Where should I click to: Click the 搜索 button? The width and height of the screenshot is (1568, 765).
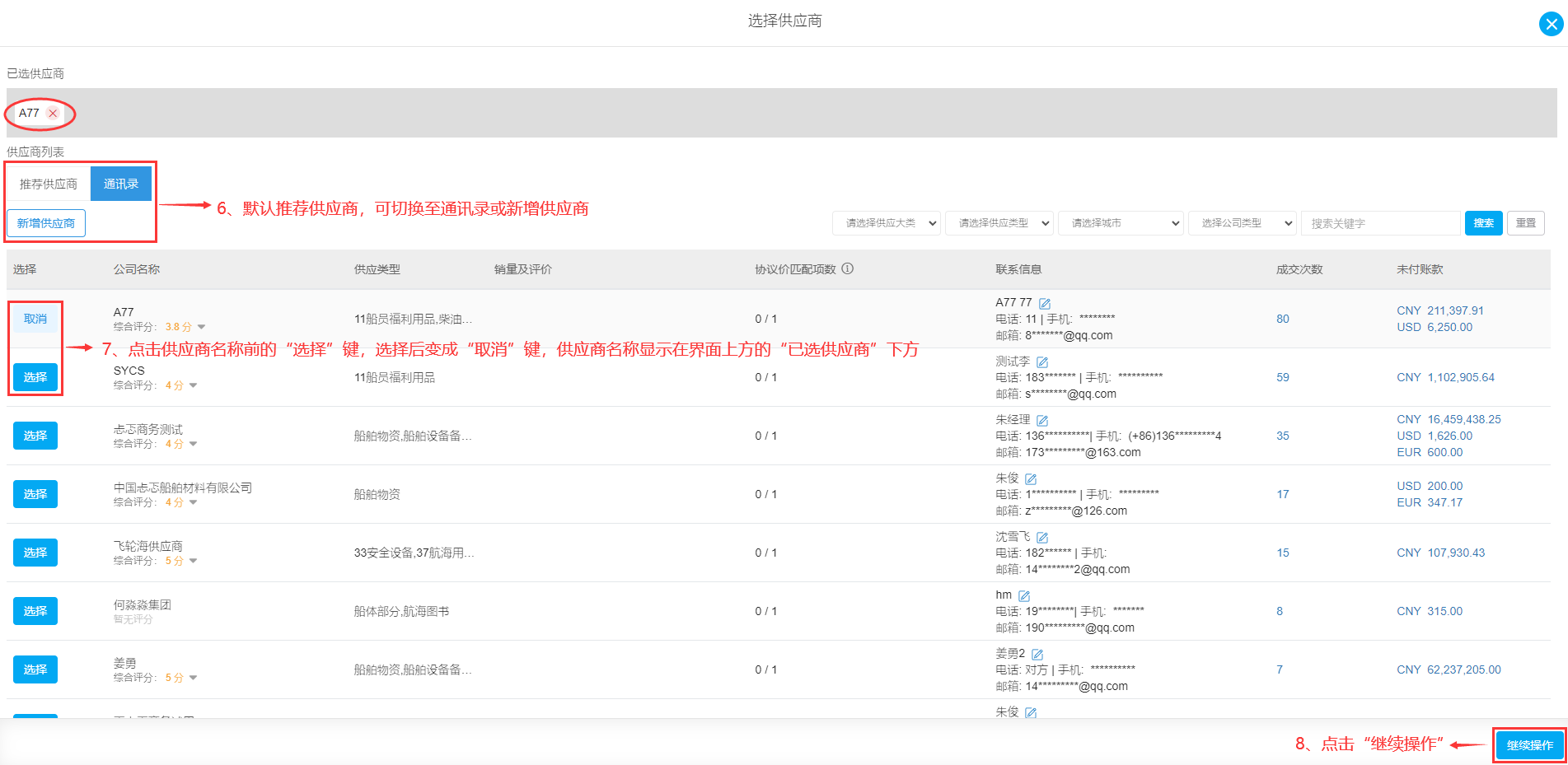(1484, 223)
